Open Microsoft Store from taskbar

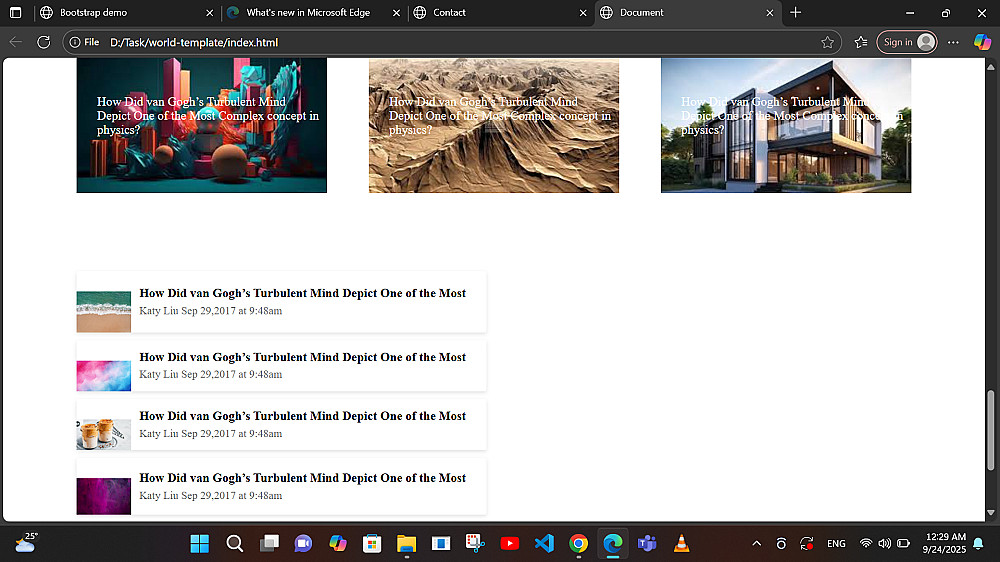(x=372, y=544)
